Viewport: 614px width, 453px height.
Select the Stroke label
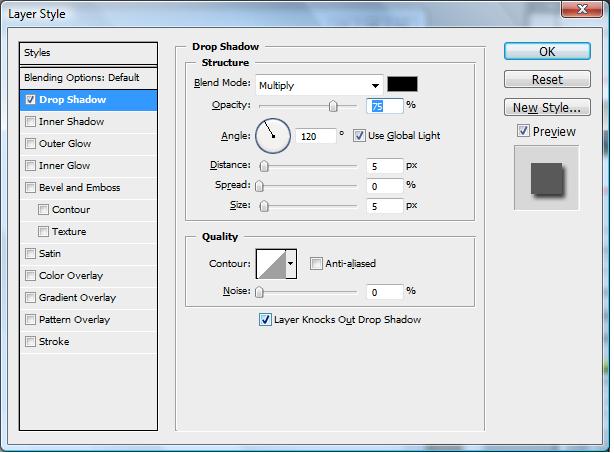click(x=54, y=341)
